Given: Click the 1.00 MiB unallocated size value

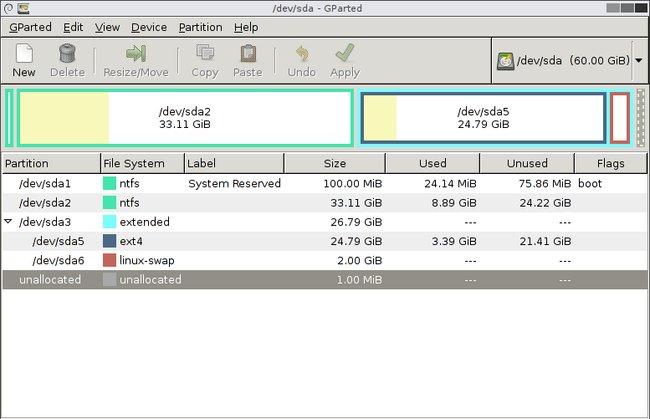Looking at the screenshot, I should pos(359,279).
